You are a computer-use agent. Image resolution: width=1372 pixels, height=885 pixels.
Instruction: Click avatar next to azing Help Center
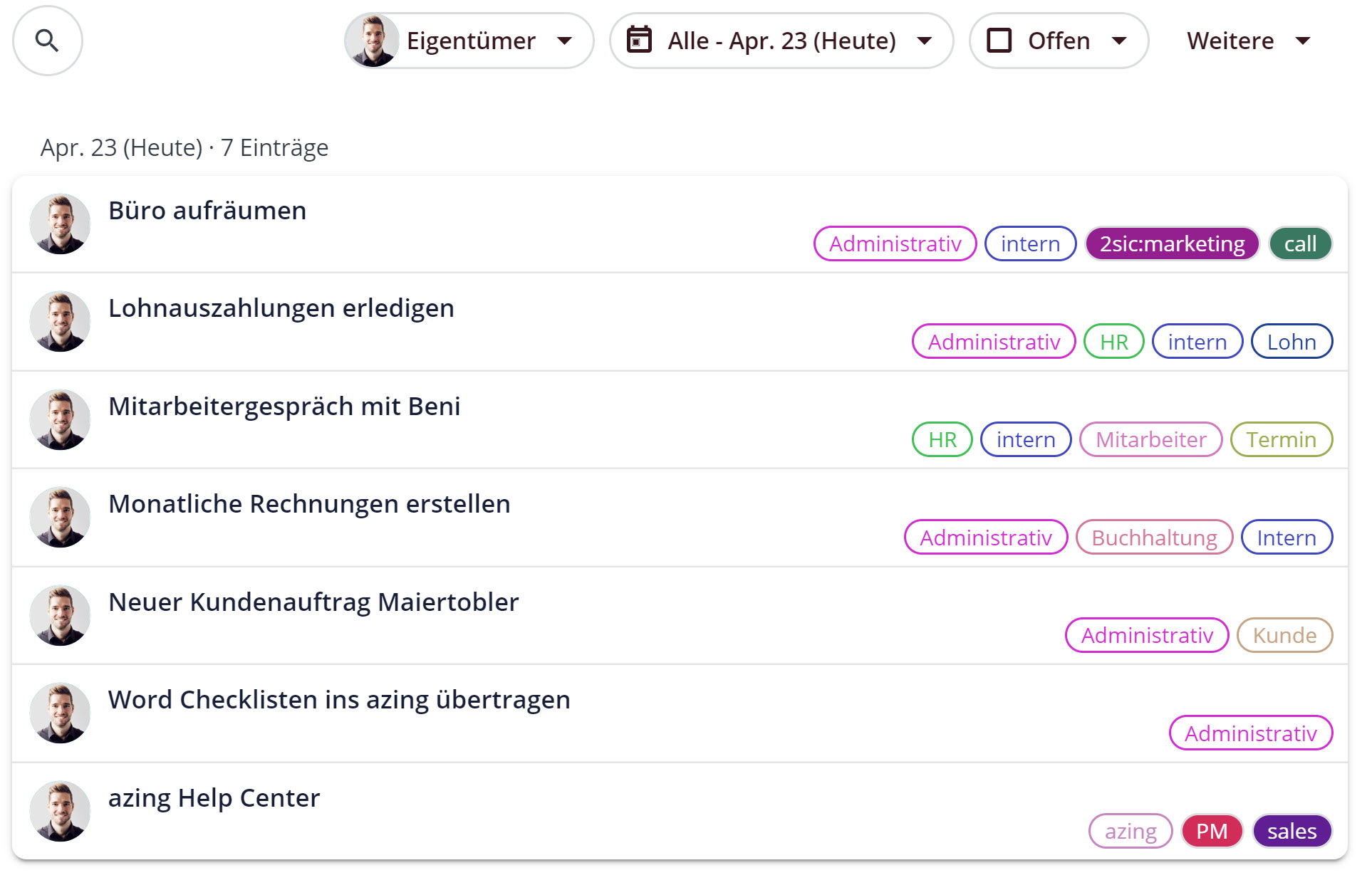[x=61, y=812]
